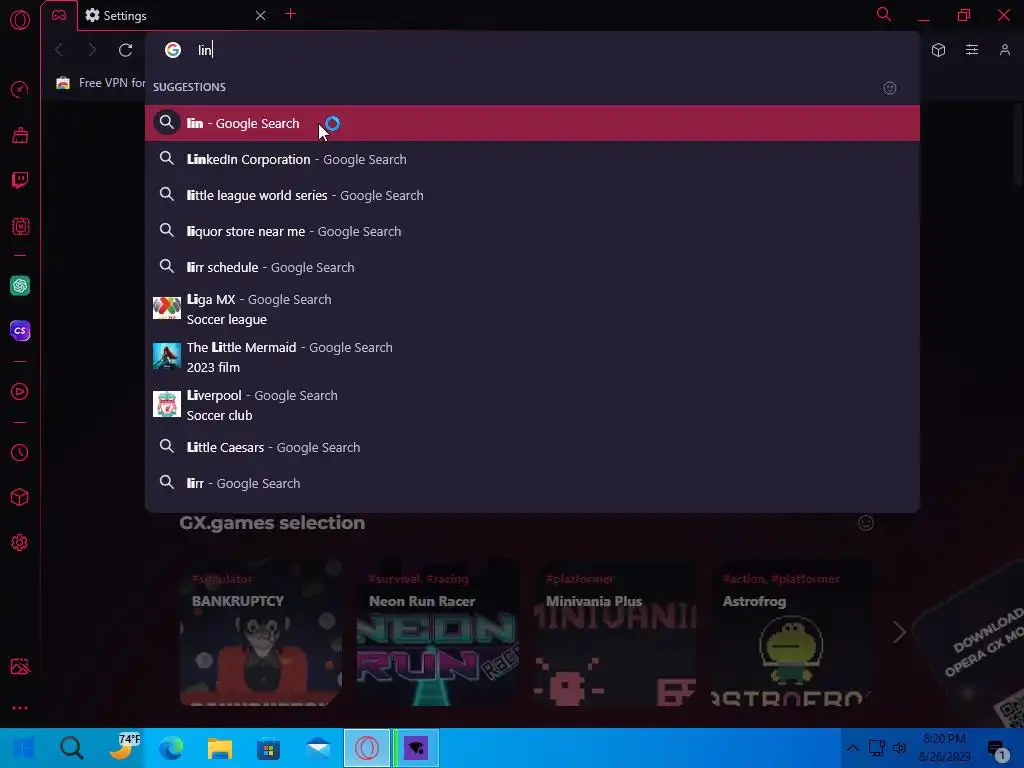Select 'Little Caesars' suggestion
This screenshot has width=1024, height=768.
[x=532, y=447]
